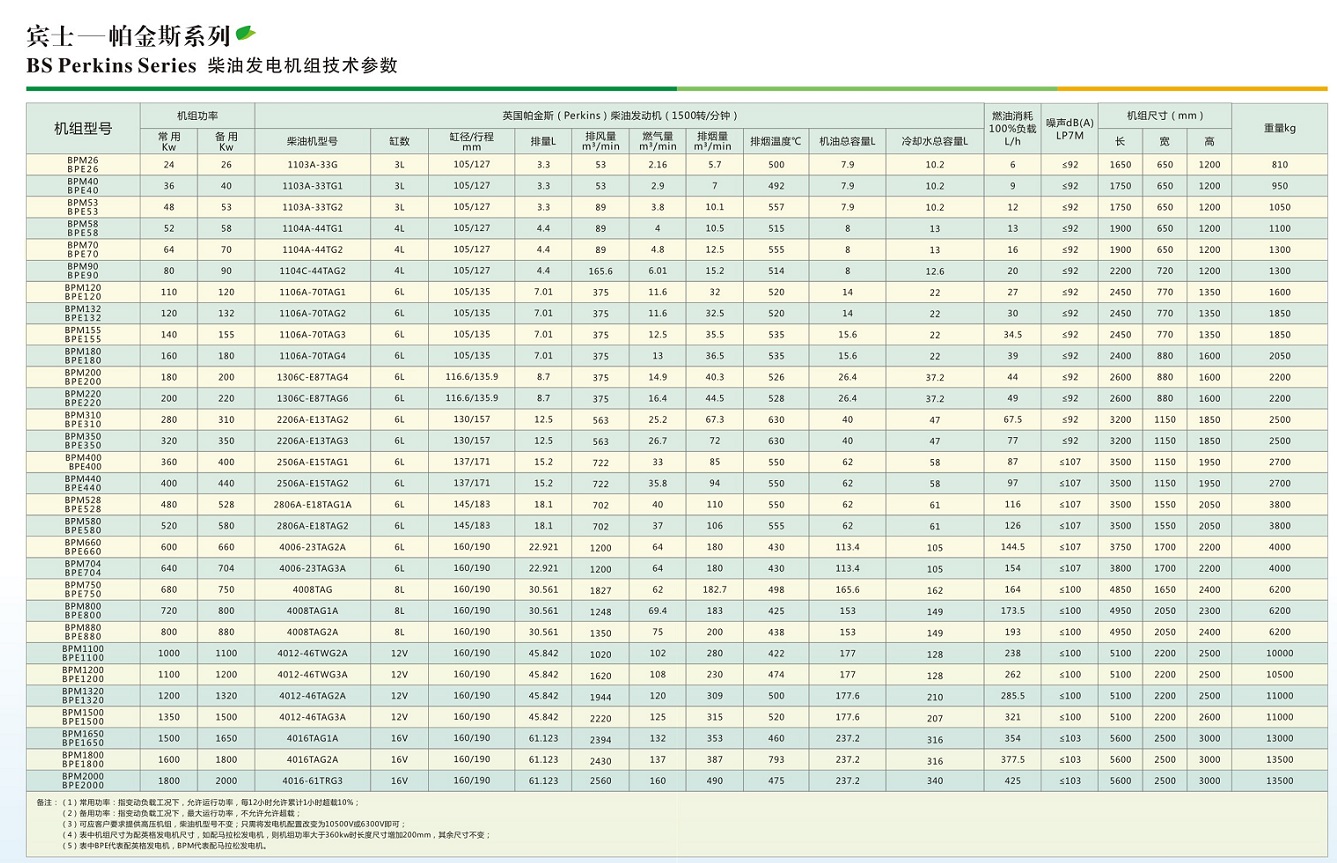
Task: Click engine model "2206A-E13TAG3"
Action: 312,441
